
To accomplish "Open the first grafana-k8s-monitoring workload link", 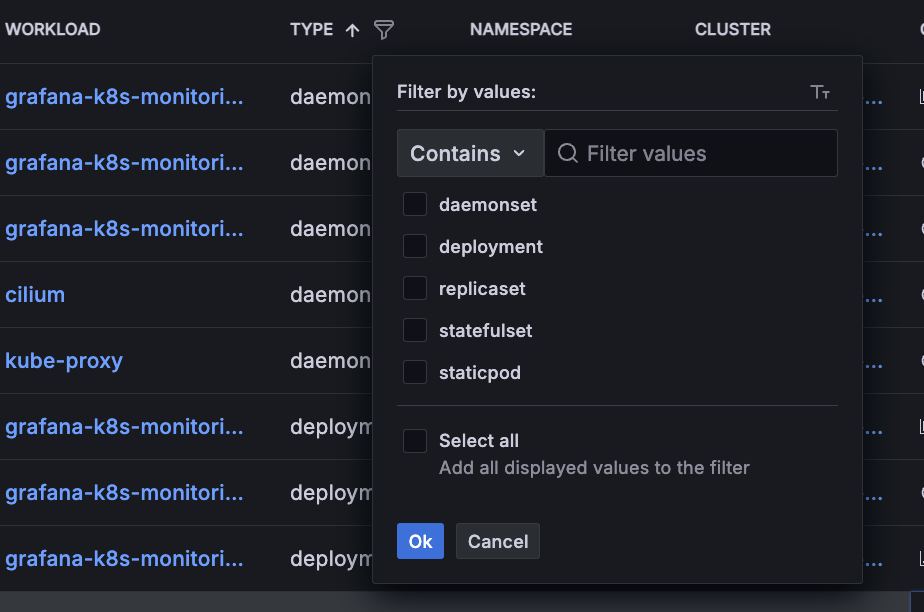I will coord(124,97).
